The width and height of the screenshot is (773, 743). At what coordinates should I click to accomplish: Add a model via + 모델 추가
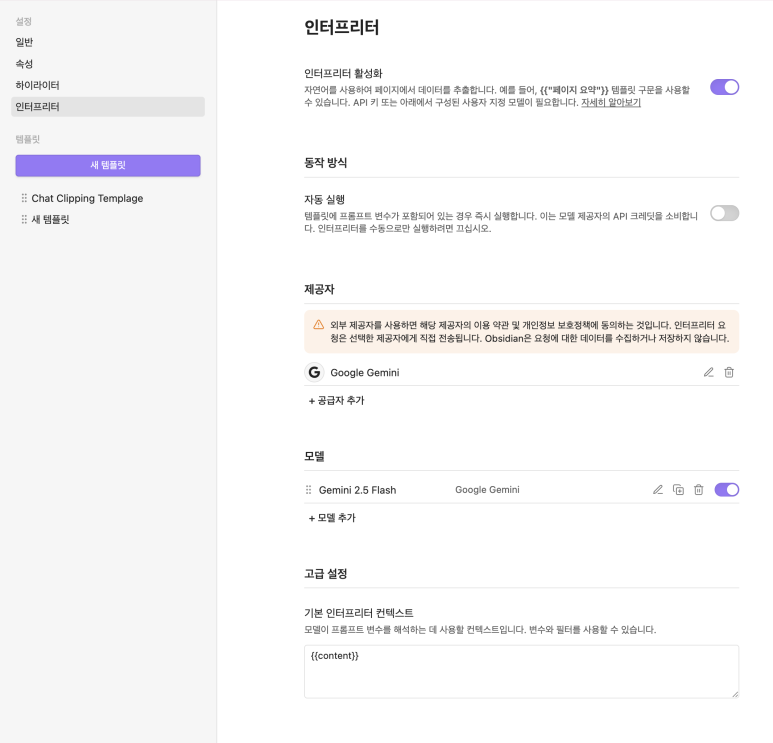332,518
